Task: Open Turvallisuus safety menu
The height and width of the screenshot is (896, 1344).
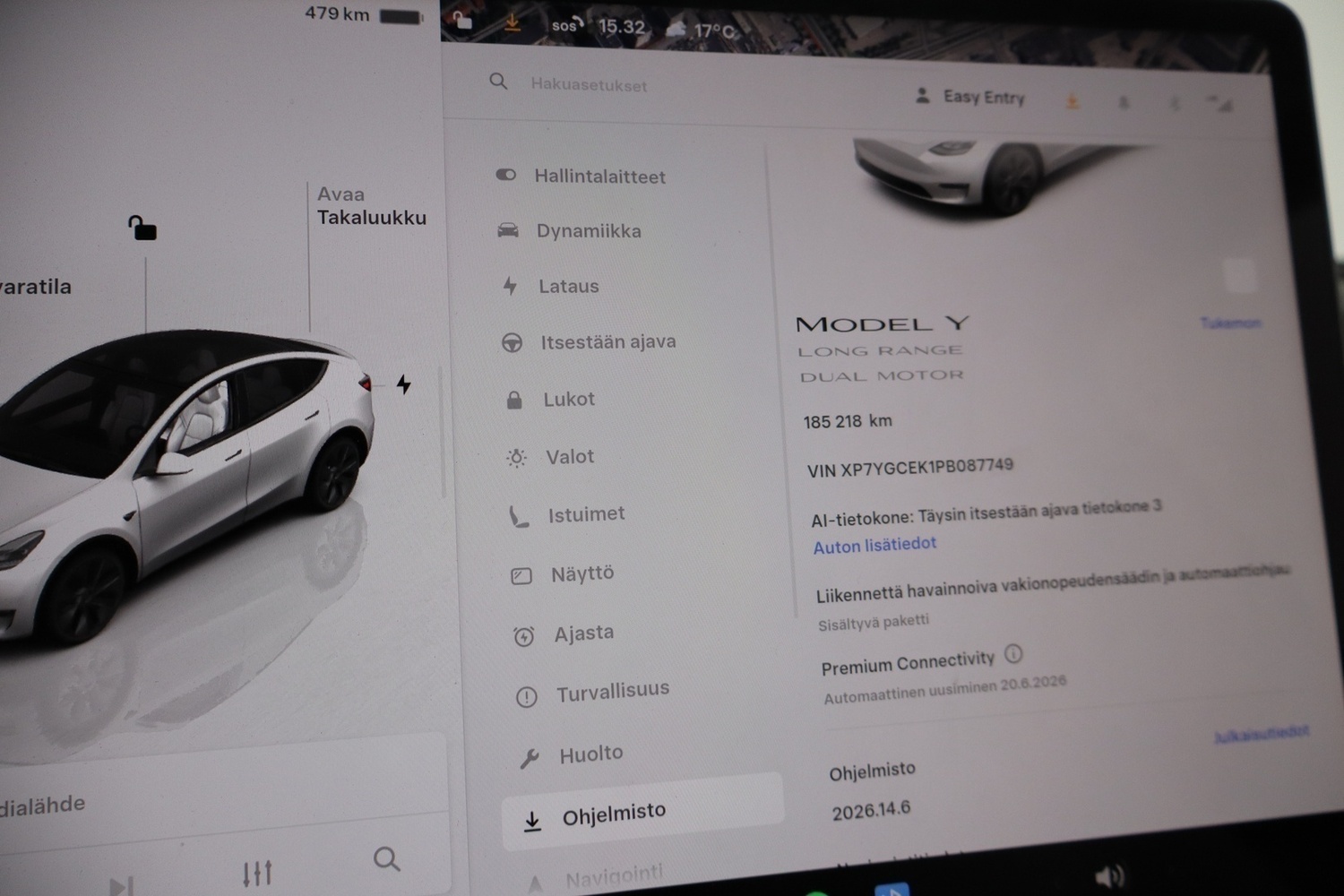Action: [x=613, y=692]
